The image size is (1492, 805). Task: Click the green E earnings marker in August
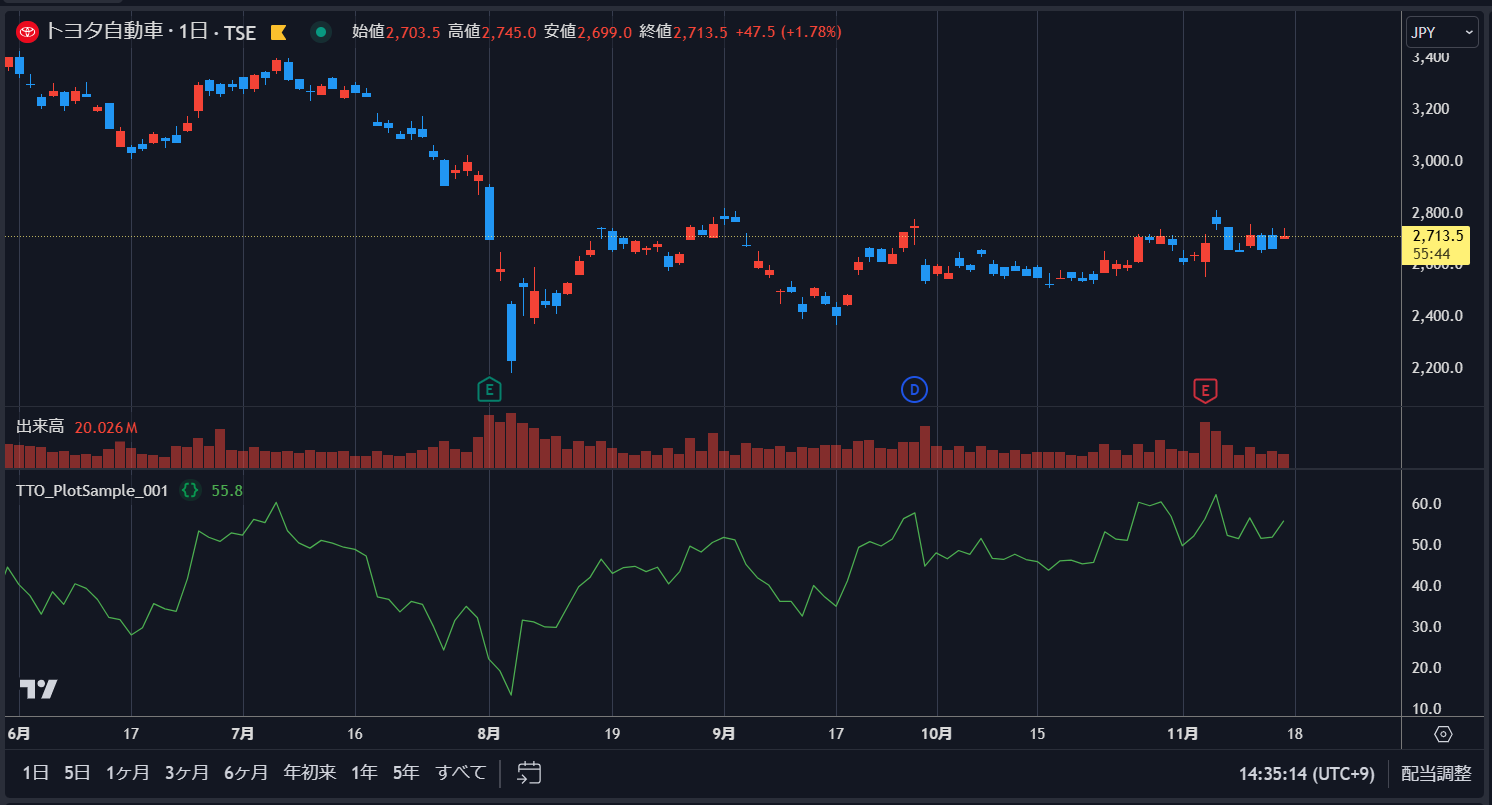(x=488, y=389)
